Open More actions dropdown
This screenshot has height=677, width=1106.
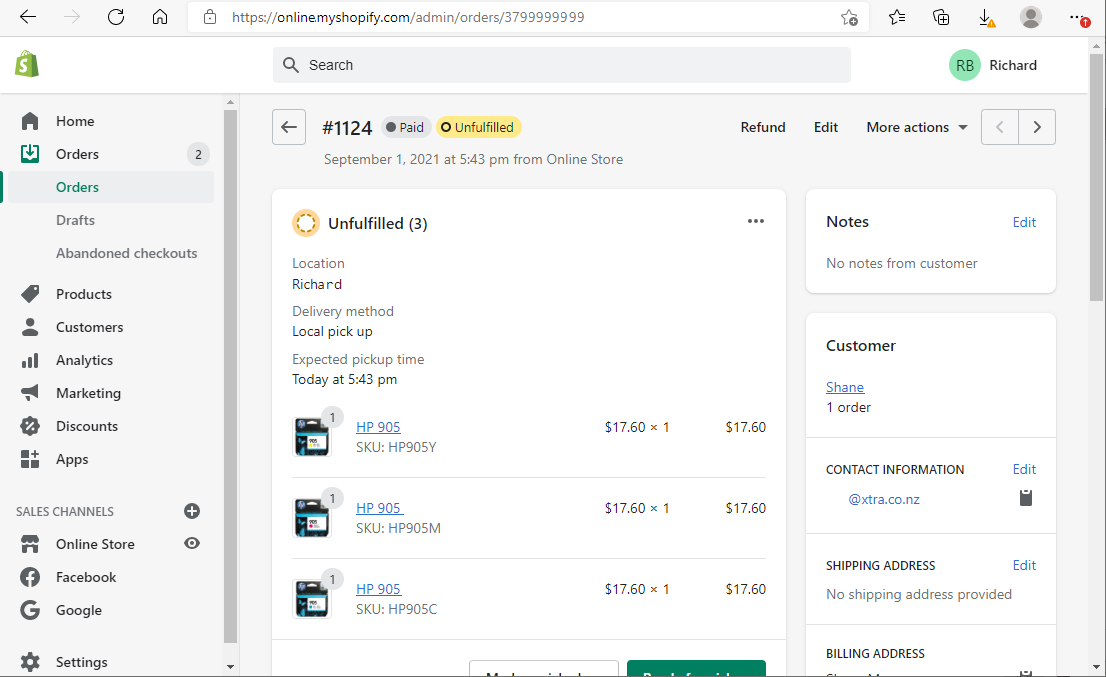click(917, 128)
